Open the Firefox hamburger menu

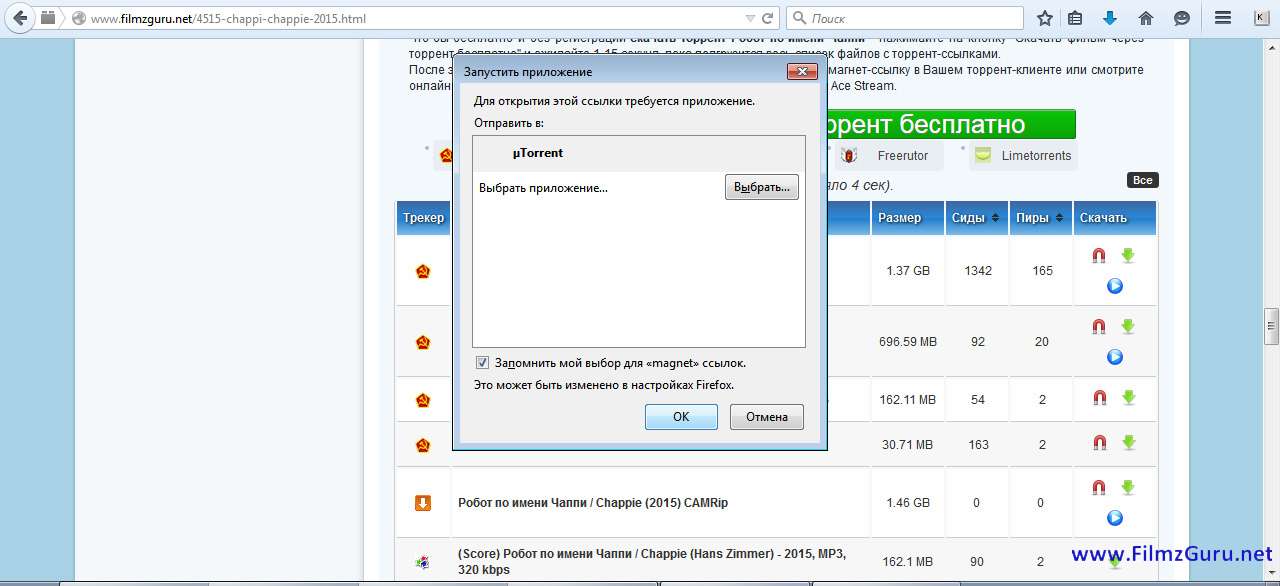(1222, 18)
